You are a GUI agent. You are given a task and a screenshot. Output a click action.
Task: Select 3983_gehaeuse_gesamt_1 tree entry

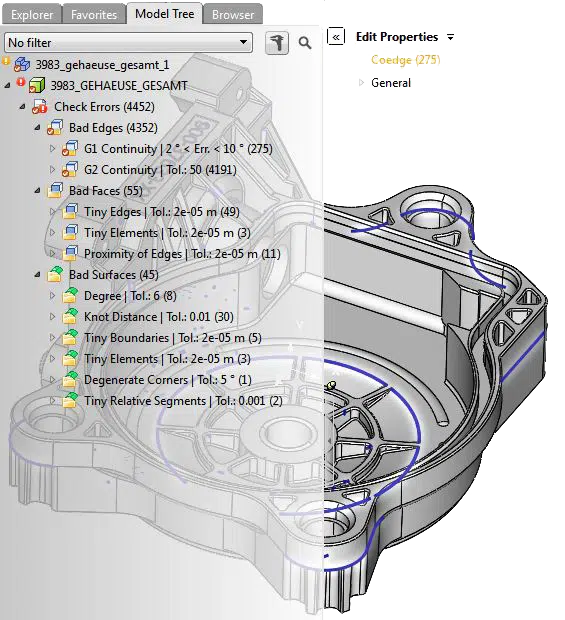click(102, 65)
